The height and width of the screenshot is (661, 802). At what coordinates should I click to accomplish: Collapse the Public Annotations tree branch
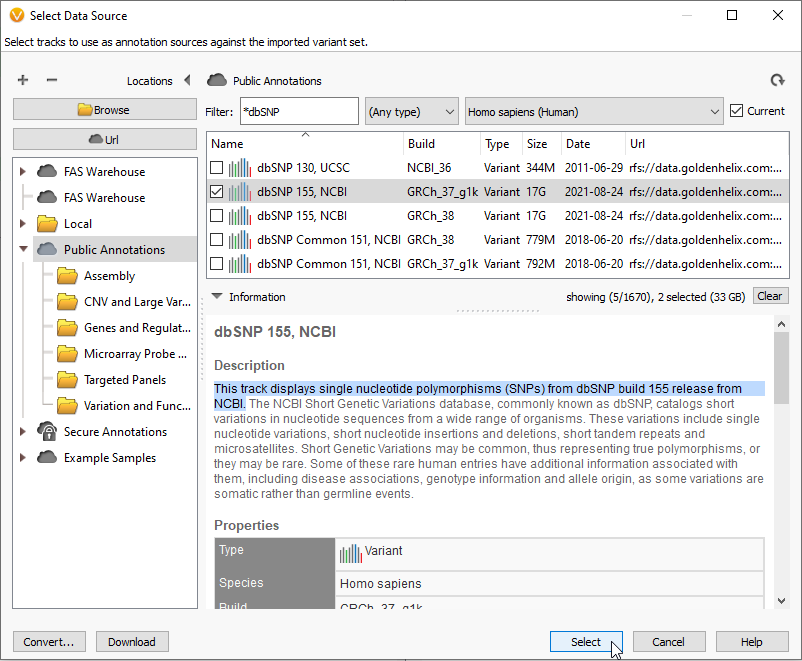click(x=24, y=249)
